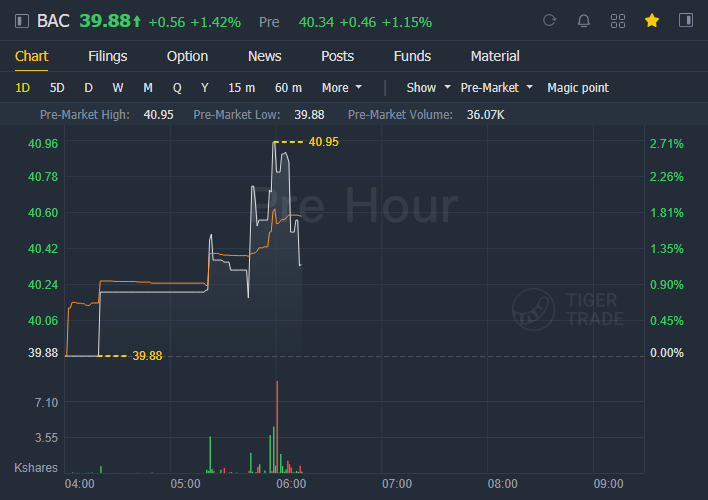The width and height of the screenshot is (708, 500).
Task: Toggle the right side panel icon
Action: [x=686, y=20]
